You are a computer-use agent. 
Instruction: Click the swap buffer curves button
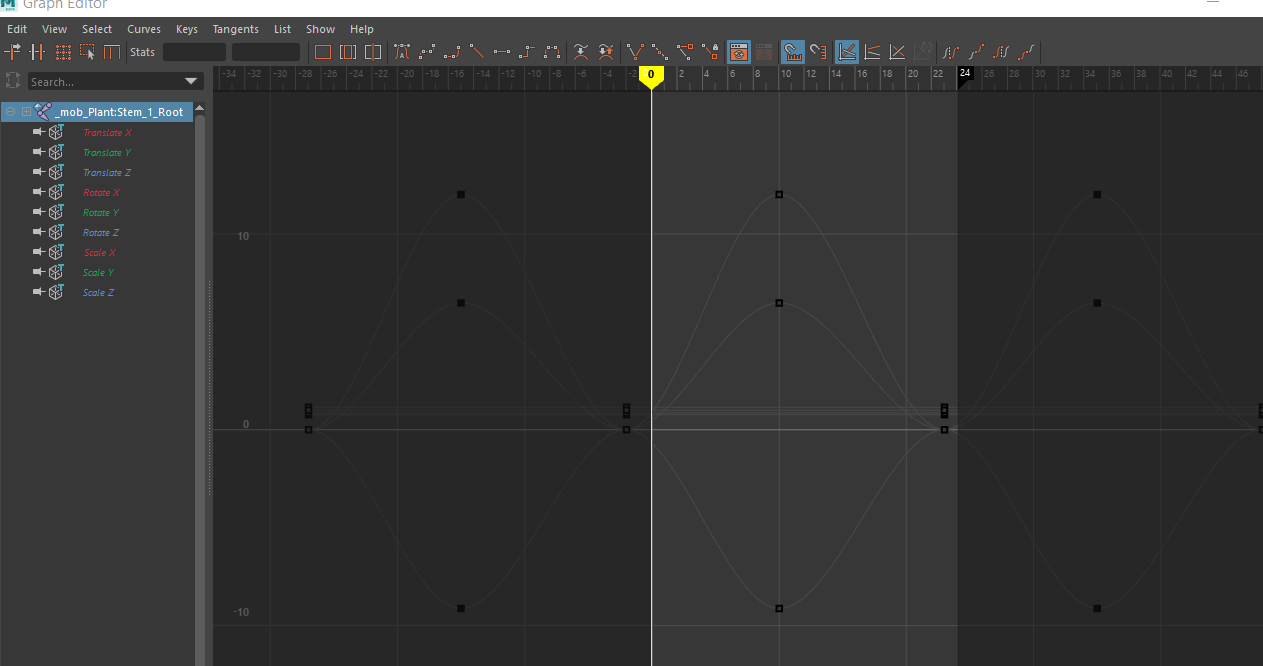pyautogui.click(x=606, y=51)
